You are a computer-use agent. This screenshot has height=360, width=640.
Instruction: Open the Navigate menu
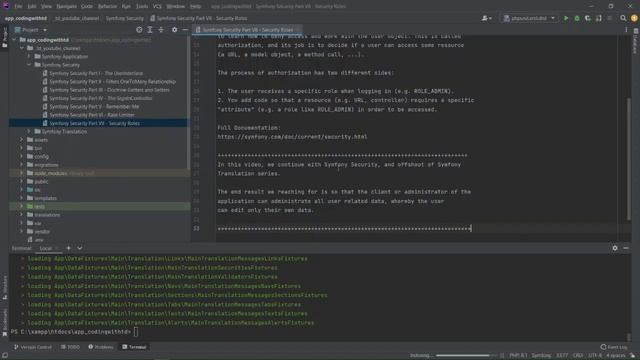tap(66, 6)
